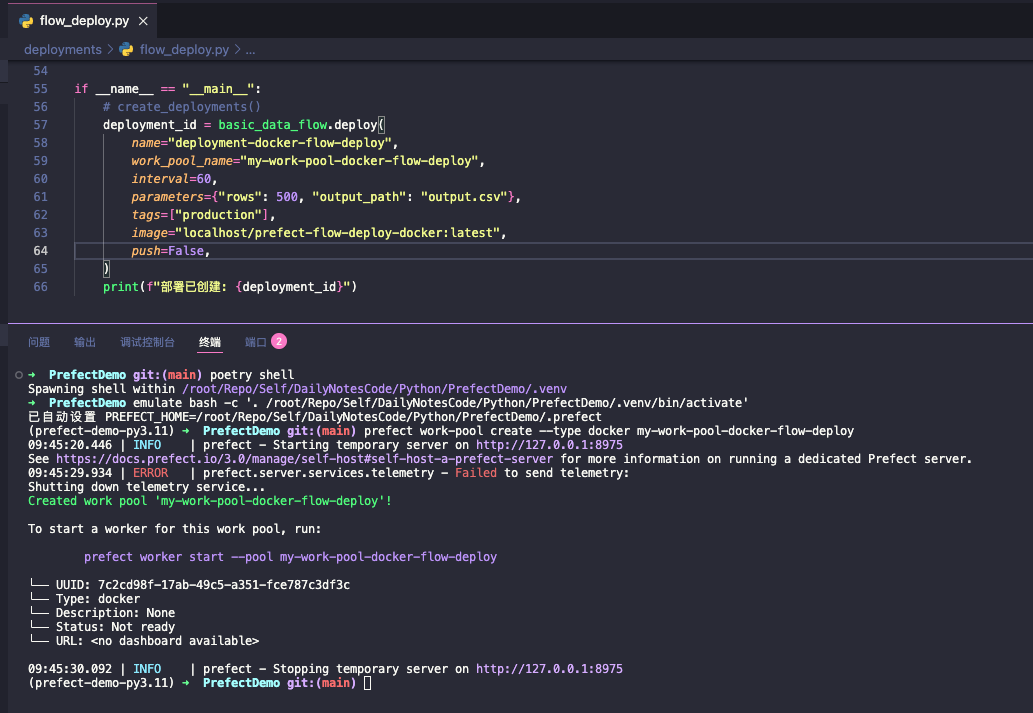Screen dimensions: 1033x713
Task: Open http://127.0.0.1:8975 link in Stopping server line
Action: tap(549, 669)
